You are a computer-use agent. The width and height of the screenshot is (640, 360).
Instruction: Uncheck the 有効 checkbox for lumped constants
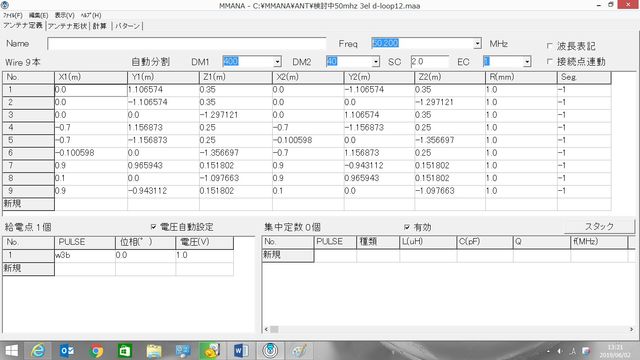[x=407, y=227]
